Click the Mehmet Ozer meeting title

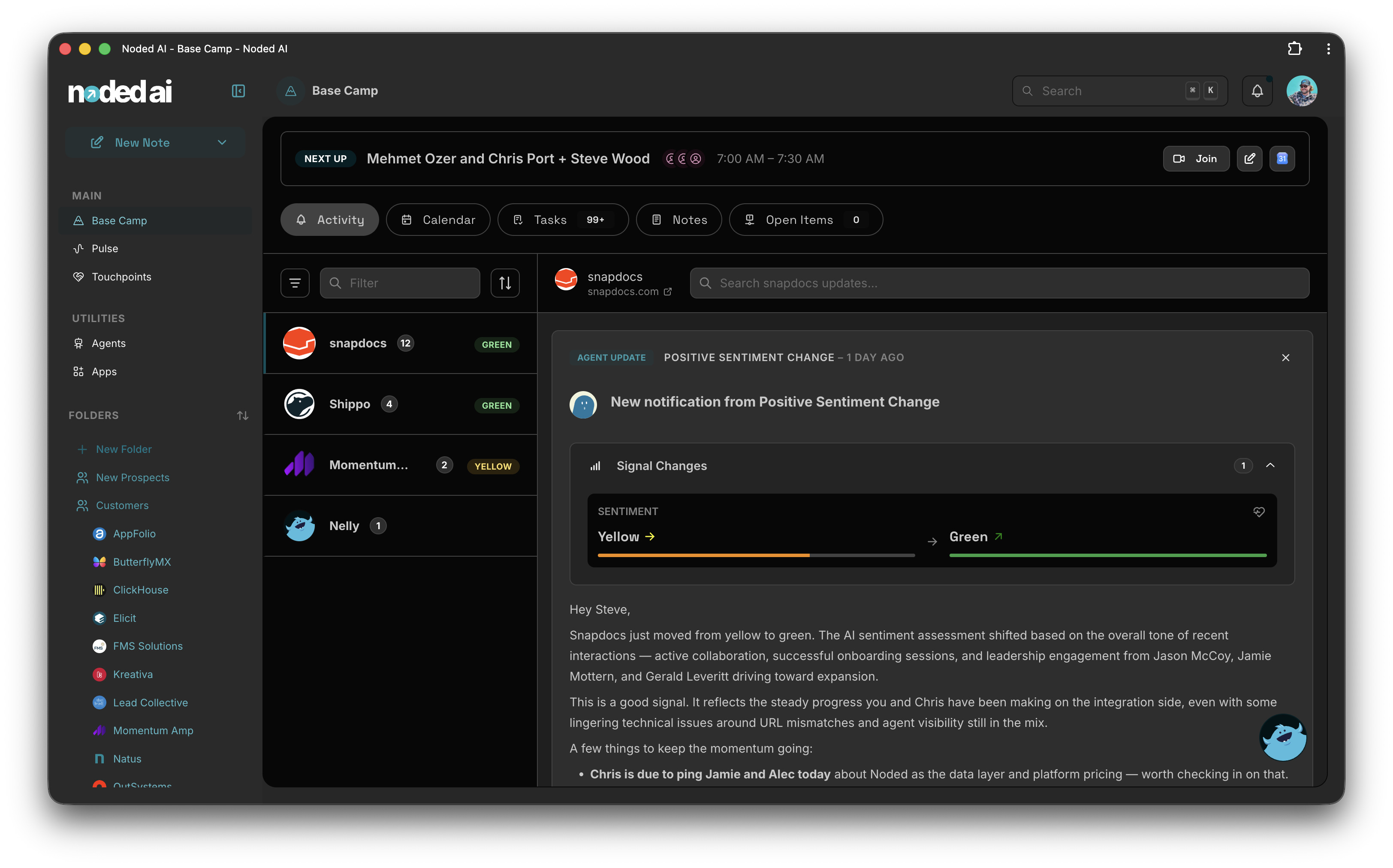(x=508, y=158)
